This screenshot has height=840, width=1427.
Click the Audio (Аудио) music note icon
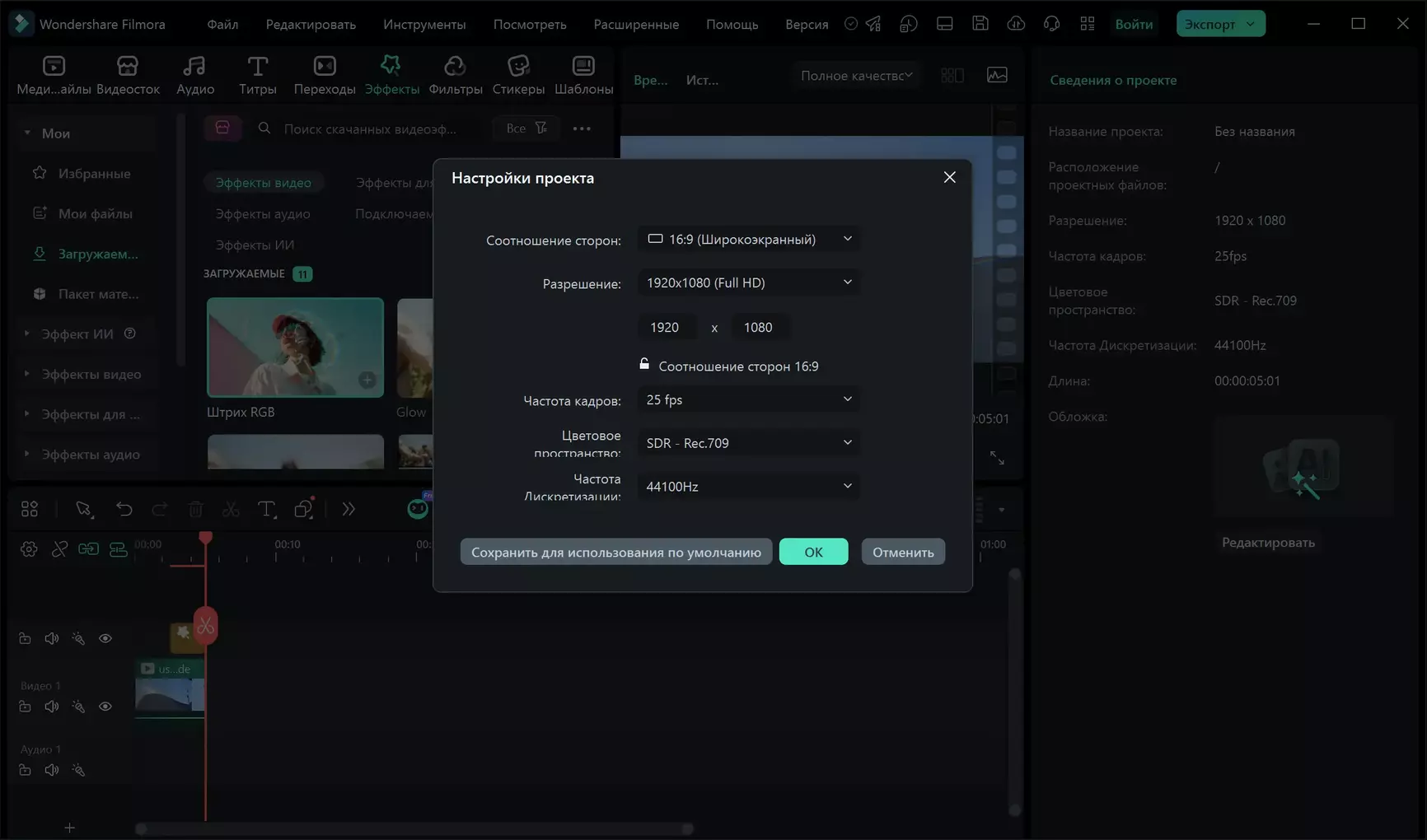[194, 67]
